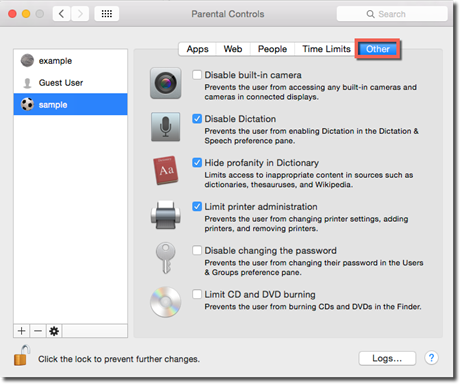Open the gear action menu below user list
The width and height of the screenshot is (460, 384).
coord(54,331)
